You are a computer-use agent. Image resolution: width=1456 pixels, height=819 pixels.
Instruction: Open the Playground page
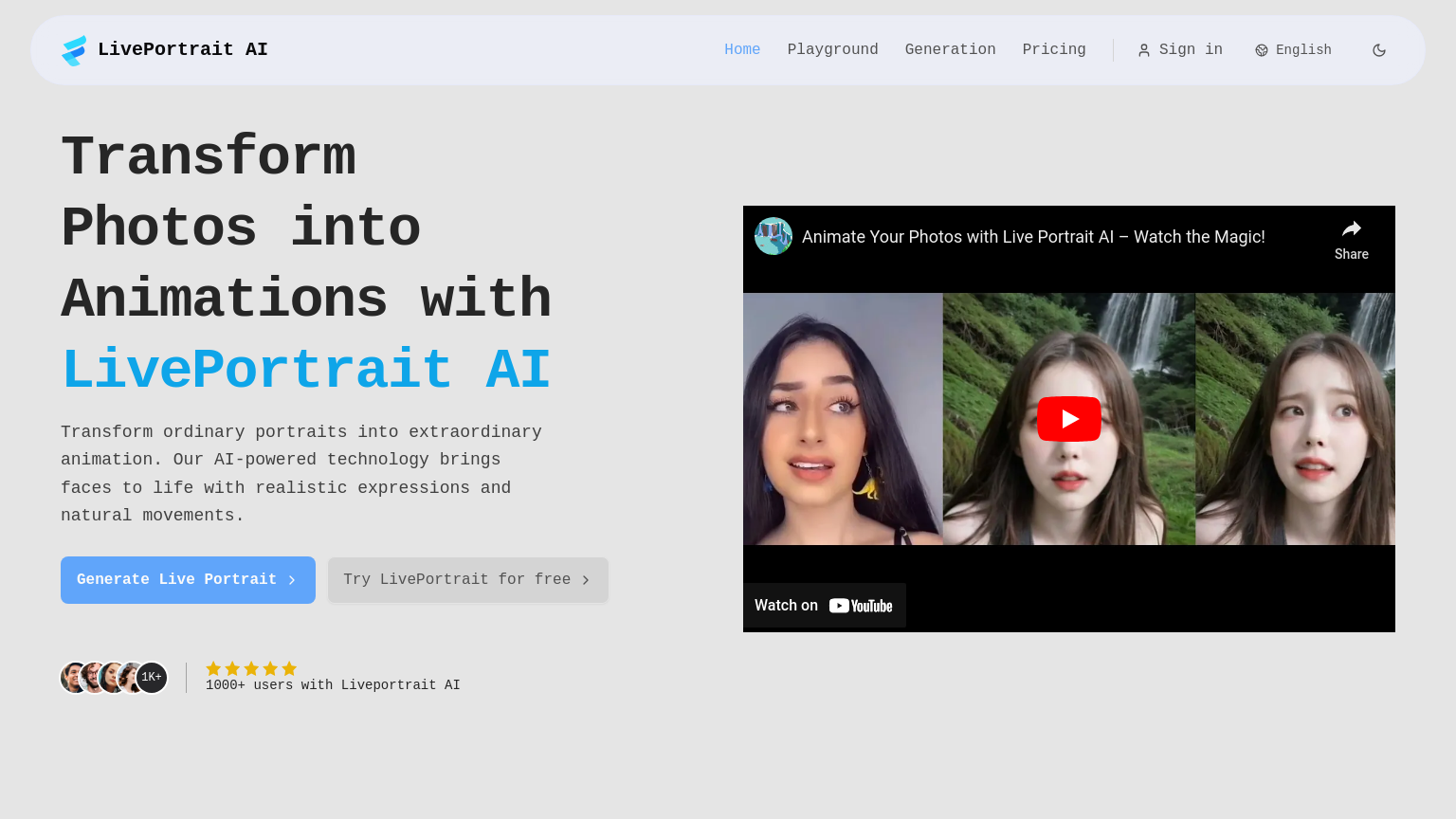pyautogui.click(x=832, y=49)
